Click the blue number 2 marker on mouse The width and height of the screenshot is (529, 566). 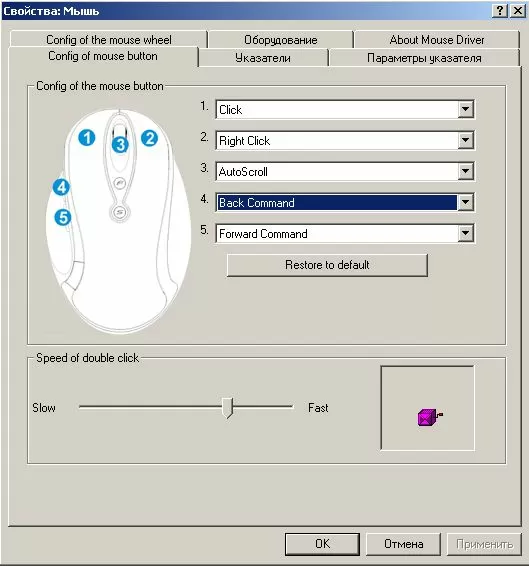149,138
